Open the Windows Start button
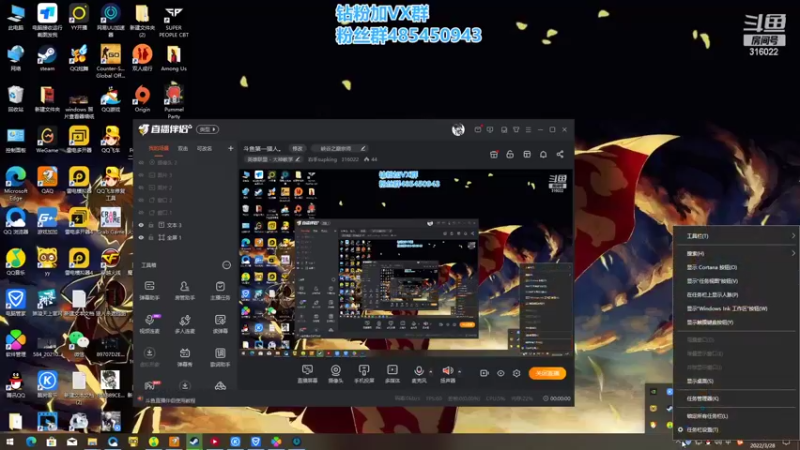The width and height of the screenshot is (800, 450). [10, 442]
